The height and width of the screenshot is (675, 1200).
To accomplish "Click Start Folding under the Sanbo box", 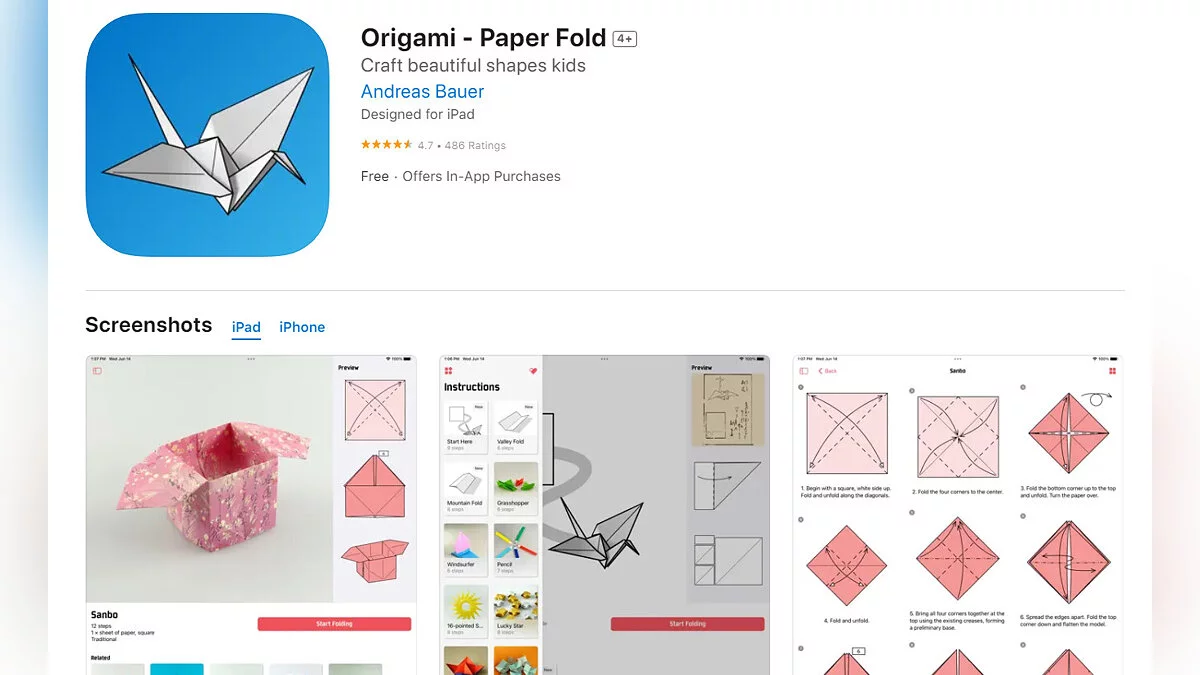I will [334, 624].
